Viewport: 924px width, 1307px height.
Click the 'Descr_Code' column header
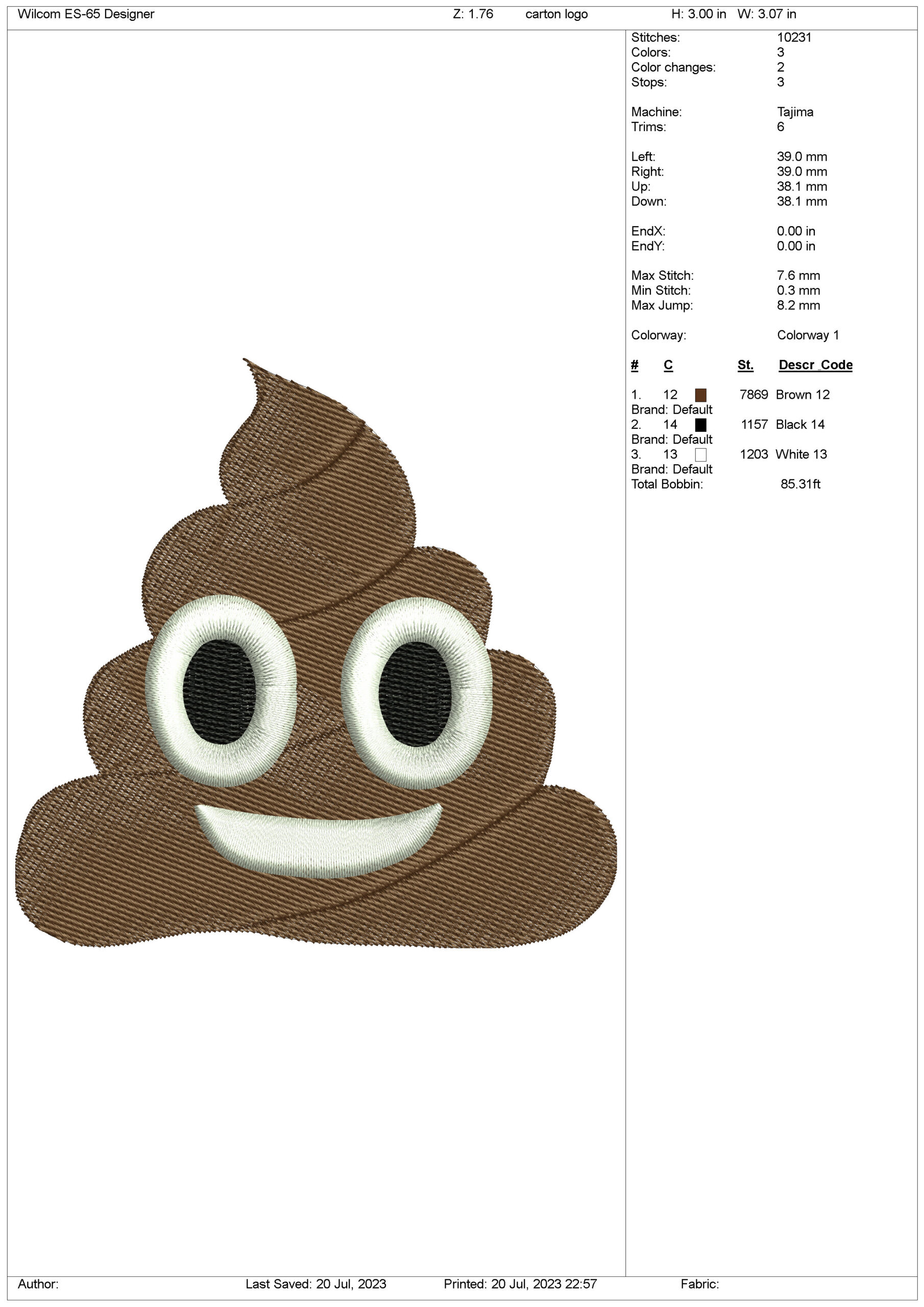[815, 365]
